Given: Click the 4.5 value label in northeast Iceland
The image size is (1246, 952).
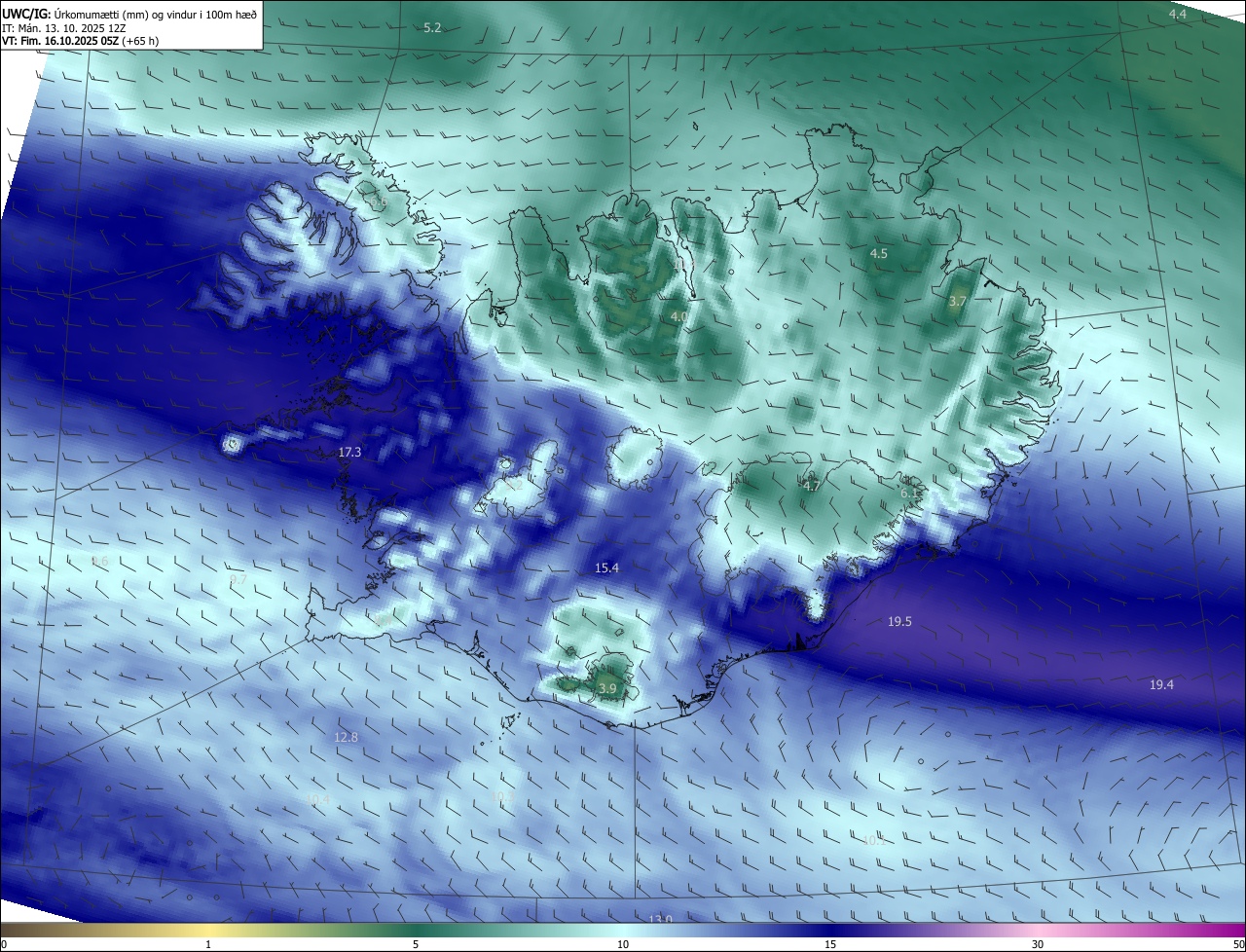Looking at the screenshot, I should pos(878,253).
